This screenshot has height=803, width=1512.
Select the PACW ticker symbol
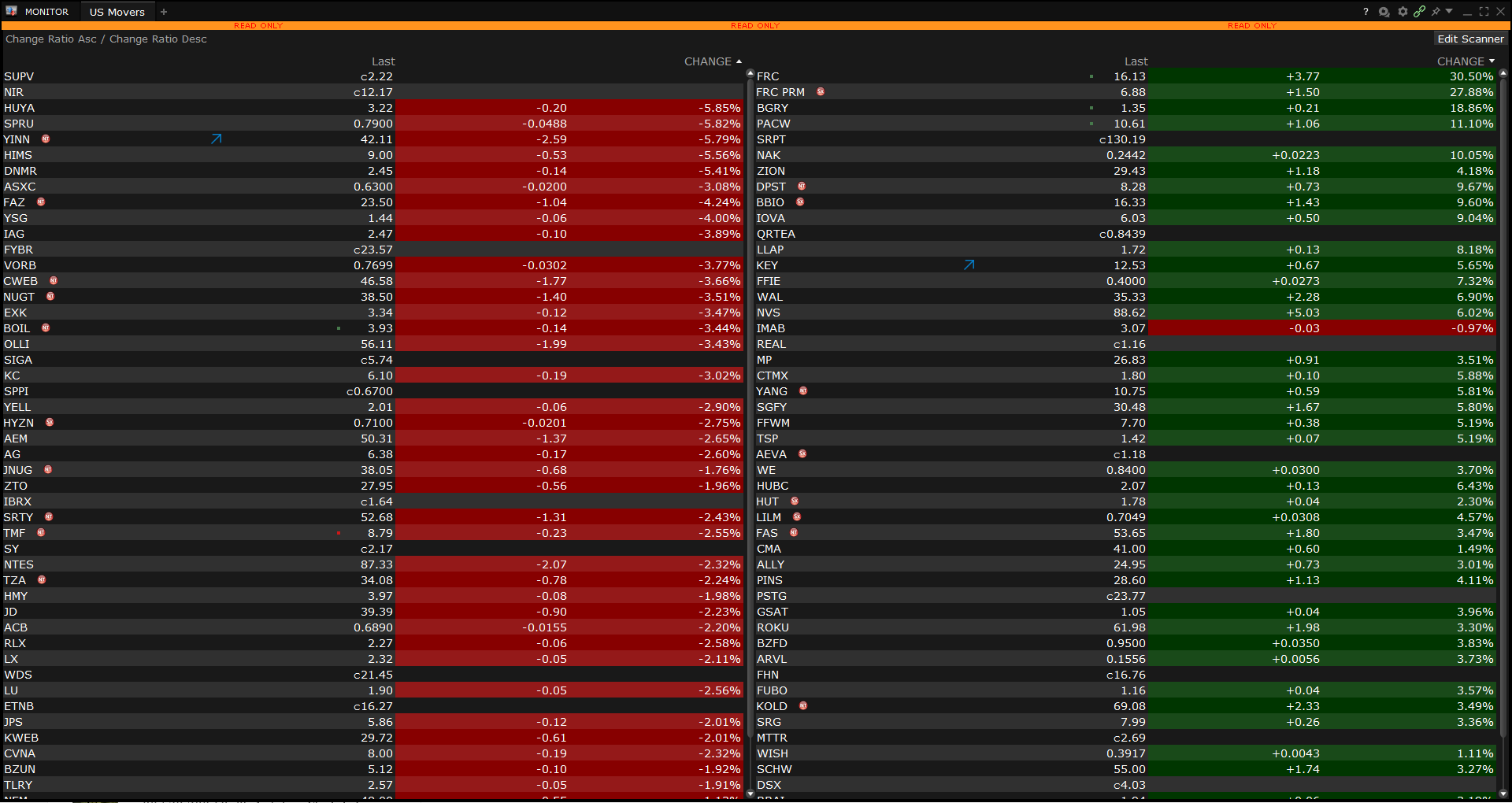773,124
